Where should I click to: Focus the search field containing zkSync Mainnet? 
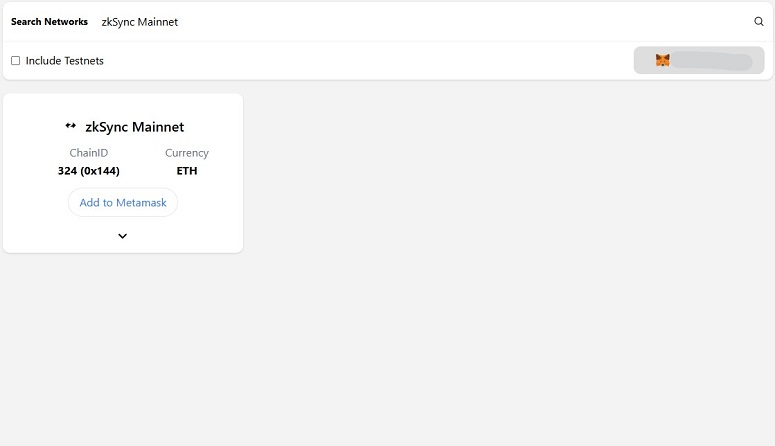(420, 22)
